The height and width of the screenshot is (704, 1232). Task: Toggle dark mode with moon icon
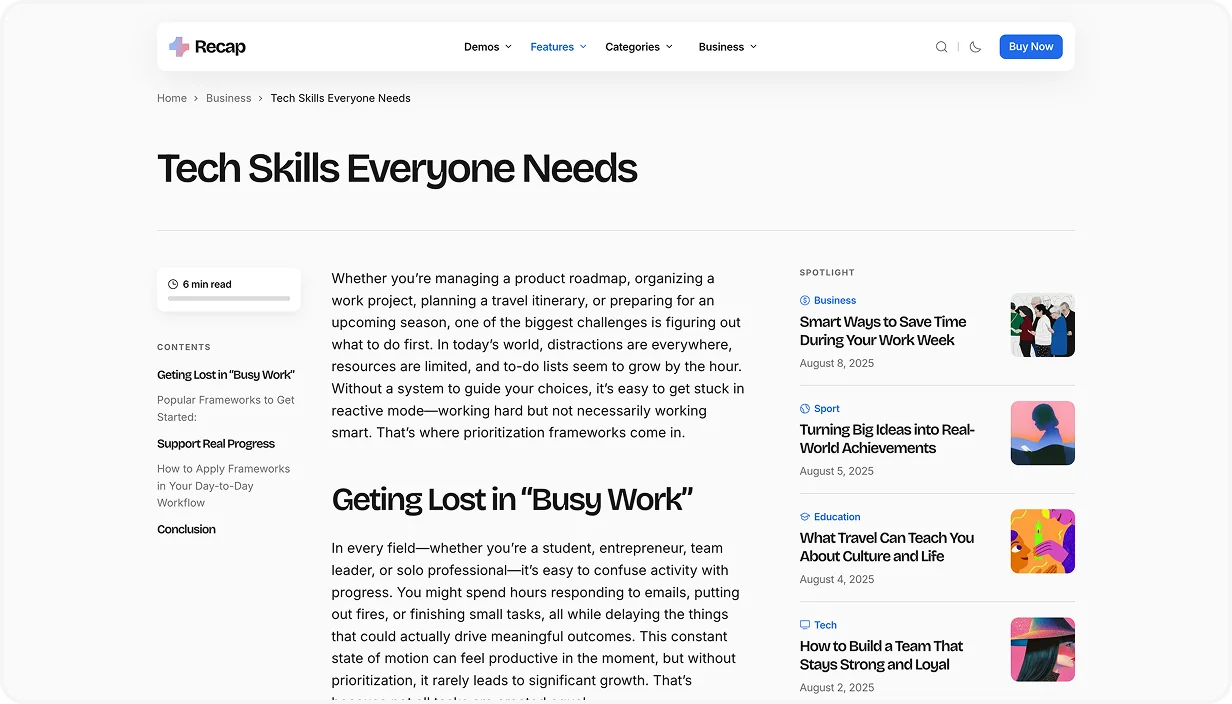tap(975, 47)
